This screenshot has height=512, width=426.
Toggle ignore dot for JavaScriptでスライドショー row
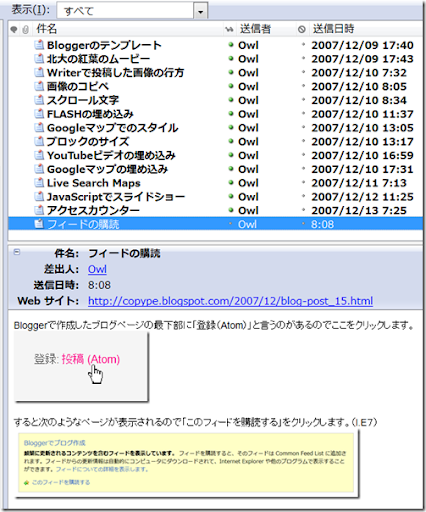pyautogui.click(x=303, y=196)
